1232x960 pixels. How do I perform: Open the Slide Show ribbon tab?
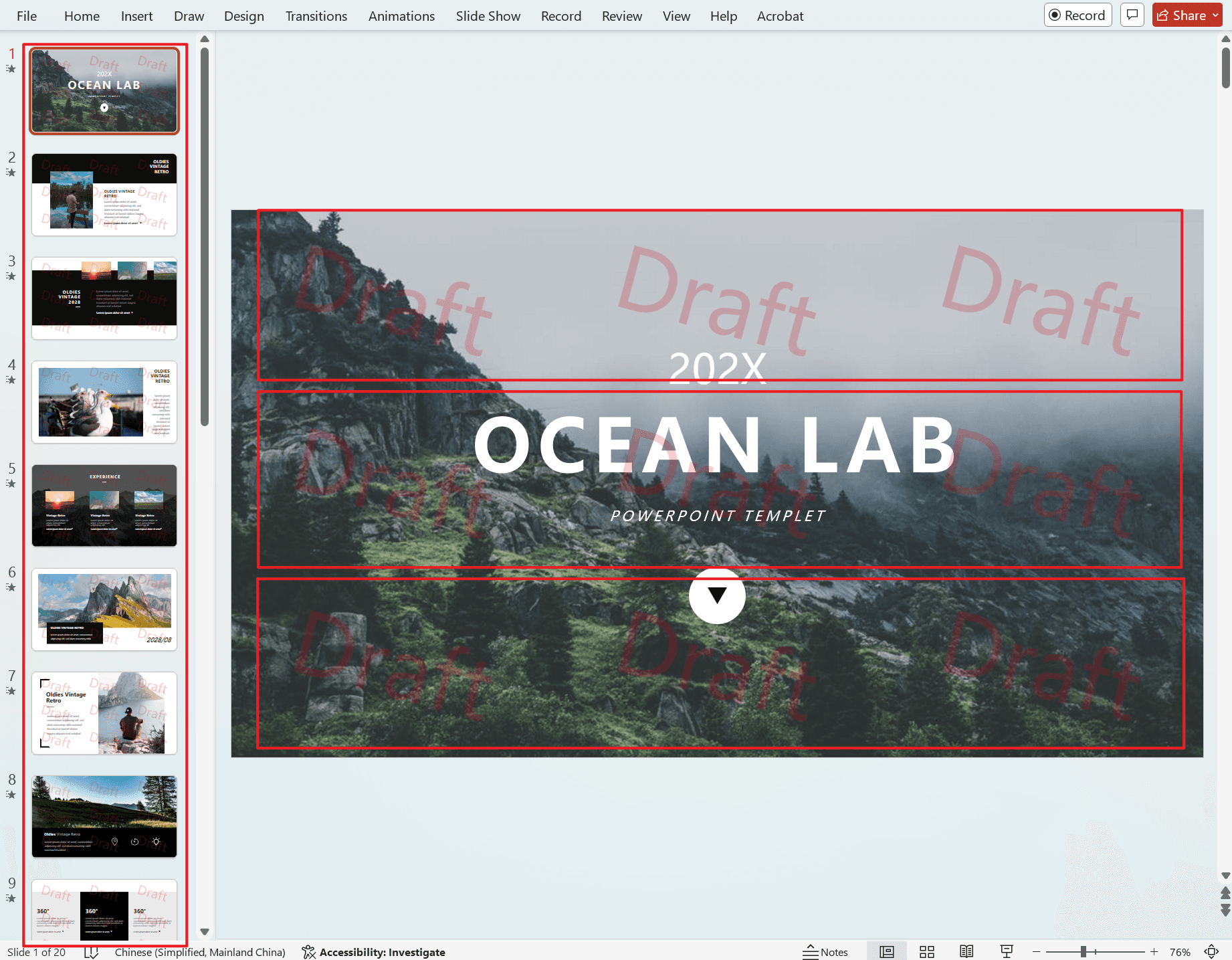point(488,16)
